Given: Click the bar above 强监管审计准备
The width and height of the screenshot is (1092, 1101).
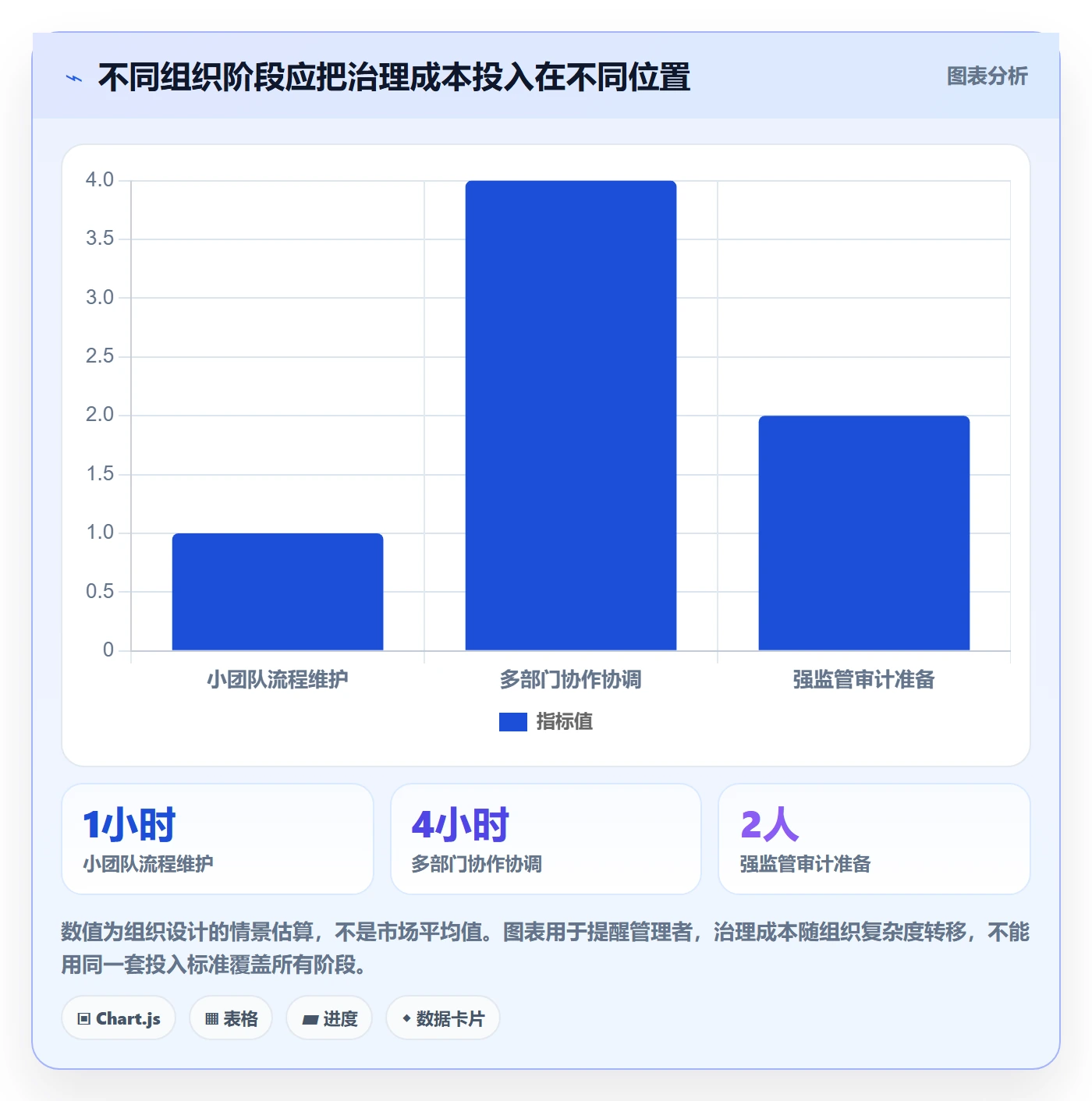Looking at the screenshot, I should [864, 533].
